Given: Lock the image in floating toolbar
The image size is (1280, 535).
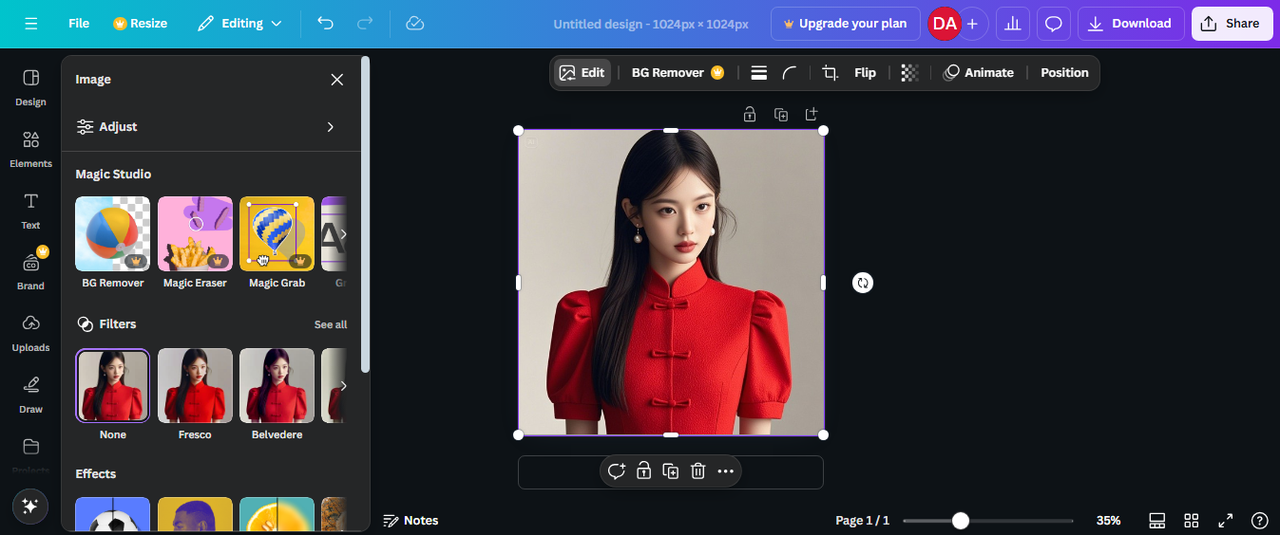Looking at the screenshot, I should click(x=644, y=471).
